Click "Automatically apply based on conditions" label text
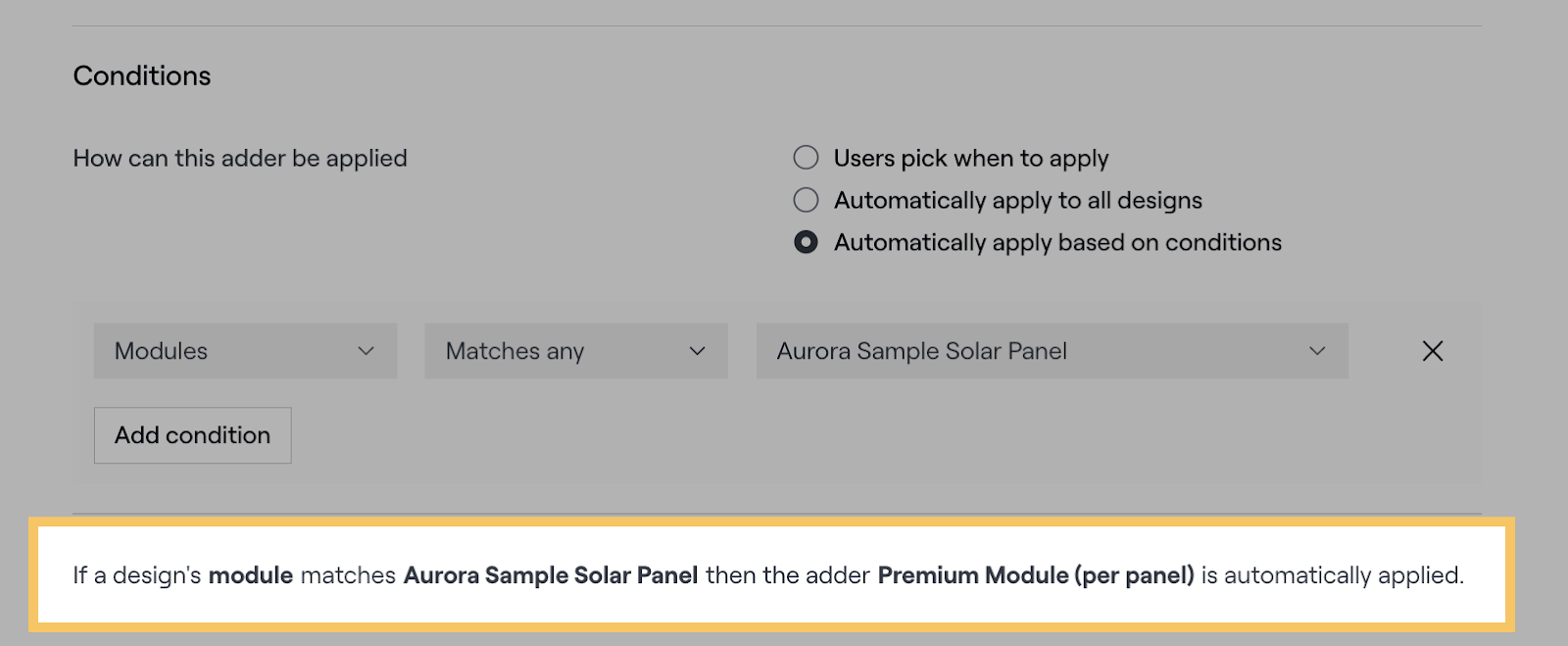 (x=1057, y=242)
